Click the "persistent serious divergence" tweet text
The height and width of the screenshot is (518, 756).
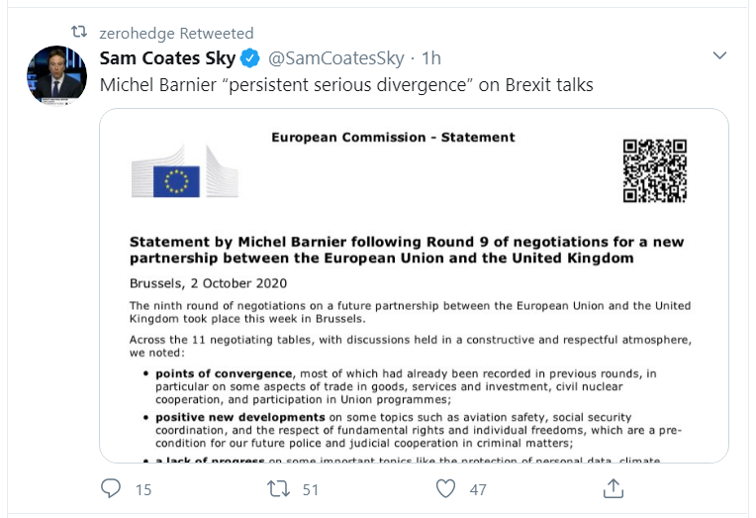coord(346,85)
